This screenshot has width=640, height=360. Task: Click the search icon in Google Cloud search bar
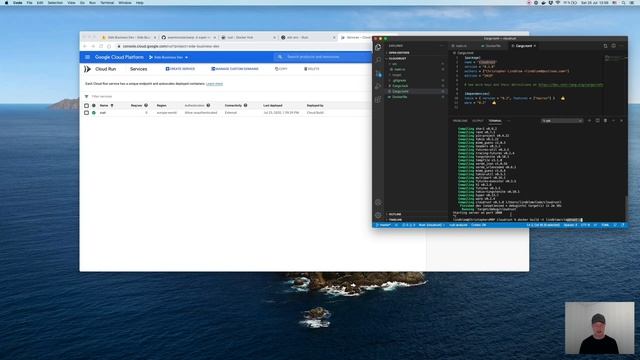[280, 57]
